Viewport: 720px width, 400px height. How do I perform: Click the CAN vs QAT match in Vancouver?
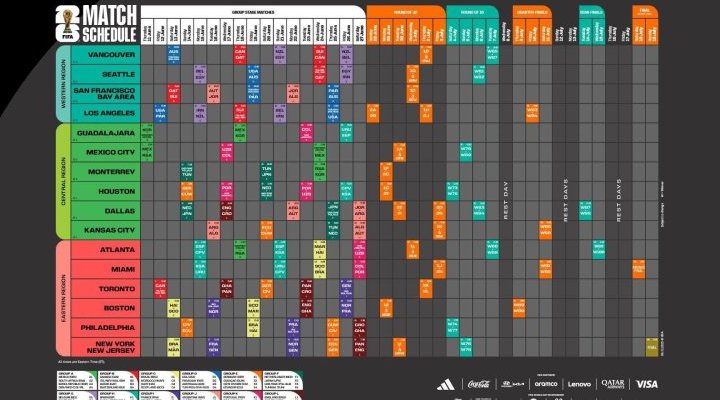(x=240, y=55)
